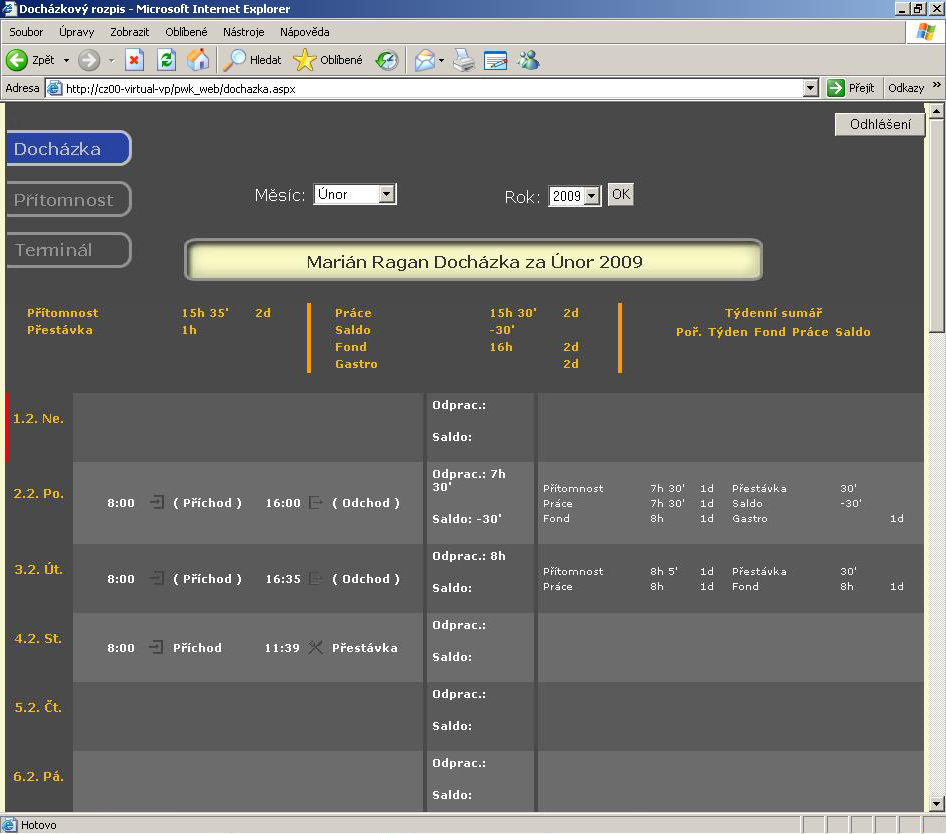Image resolution: width=946 pixels, height=834 pixels.
Task: Open the Mail toolbar icon
Action: [424, 60]
